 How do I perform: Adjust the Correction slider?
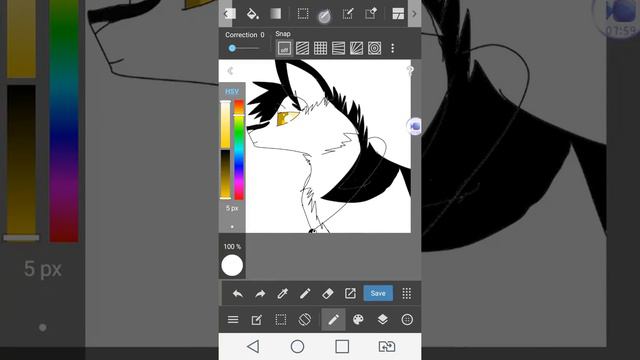[x=244, y=48]
